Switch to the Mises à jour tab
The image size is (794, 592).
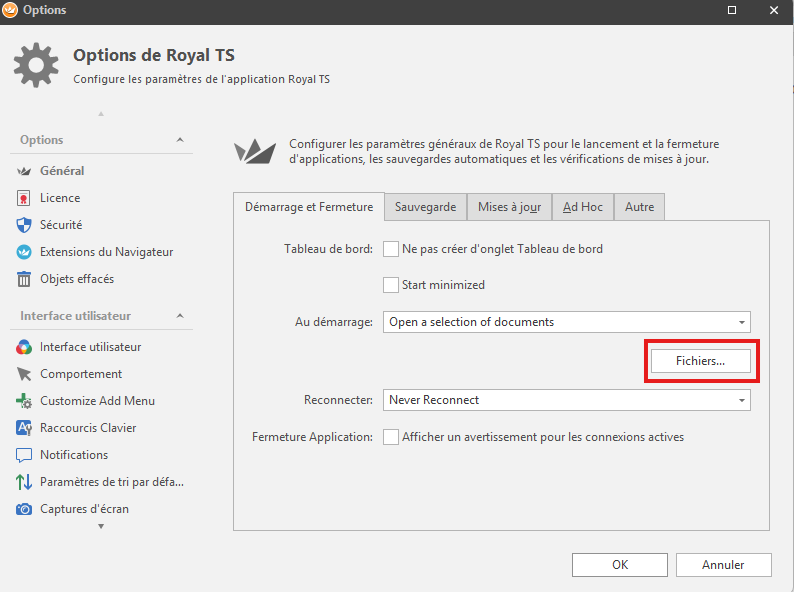coord(509,207)
